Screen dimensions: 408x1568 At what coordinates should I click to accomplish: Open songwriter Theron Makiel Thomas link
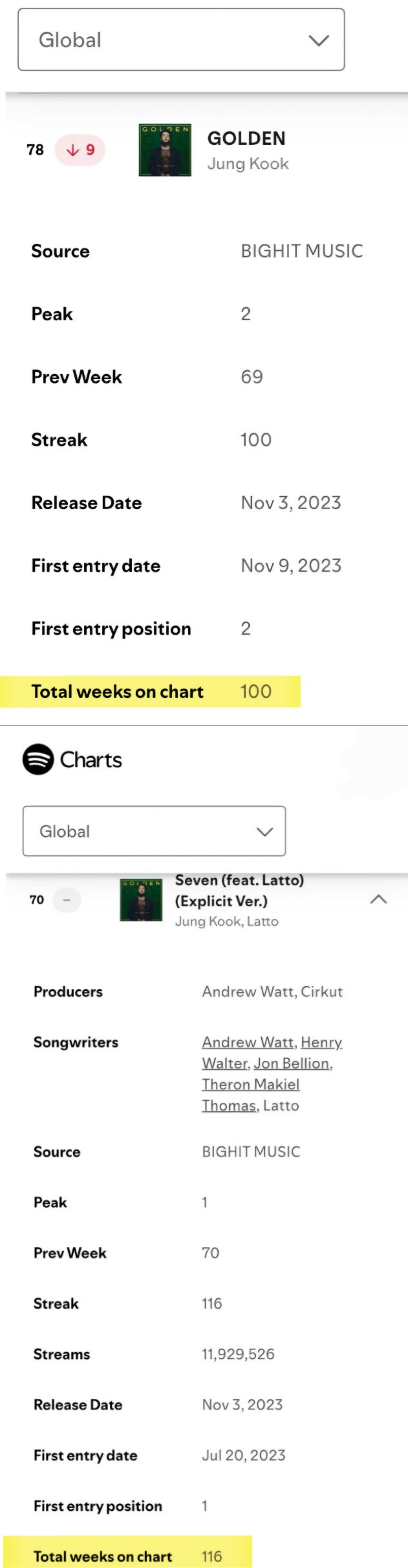coord(250,1085)
